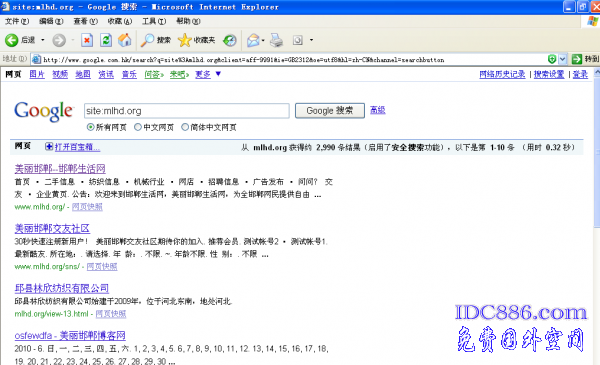The width and height of the screenshot is (600, 365).
Task: Click the Forward arrow icon
Action: (59, 40)
